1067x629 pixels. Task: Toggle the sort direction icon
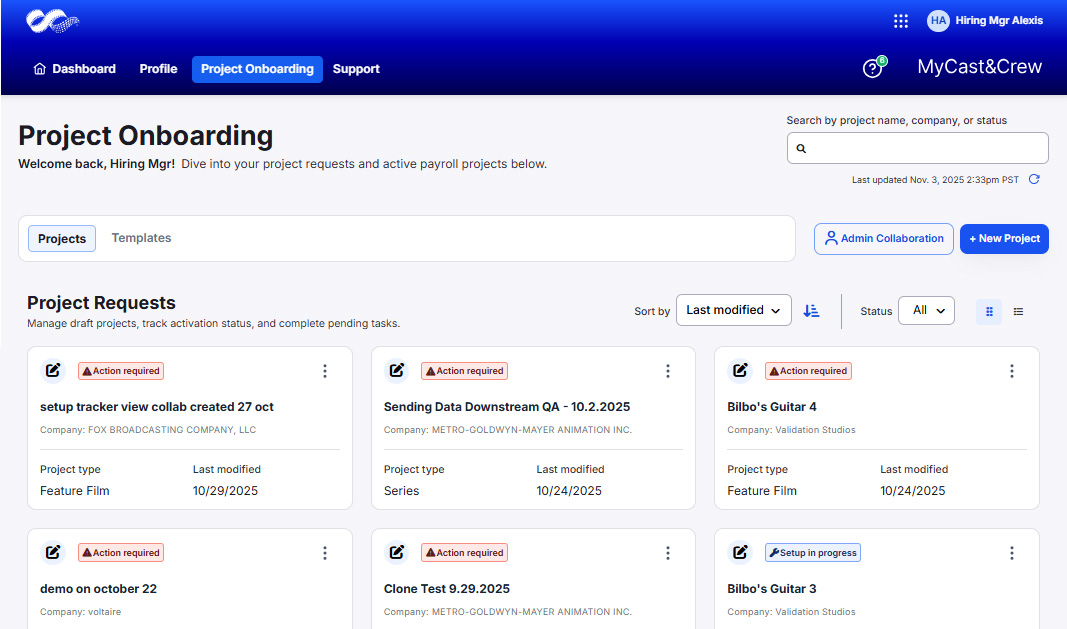click(811, 311)
